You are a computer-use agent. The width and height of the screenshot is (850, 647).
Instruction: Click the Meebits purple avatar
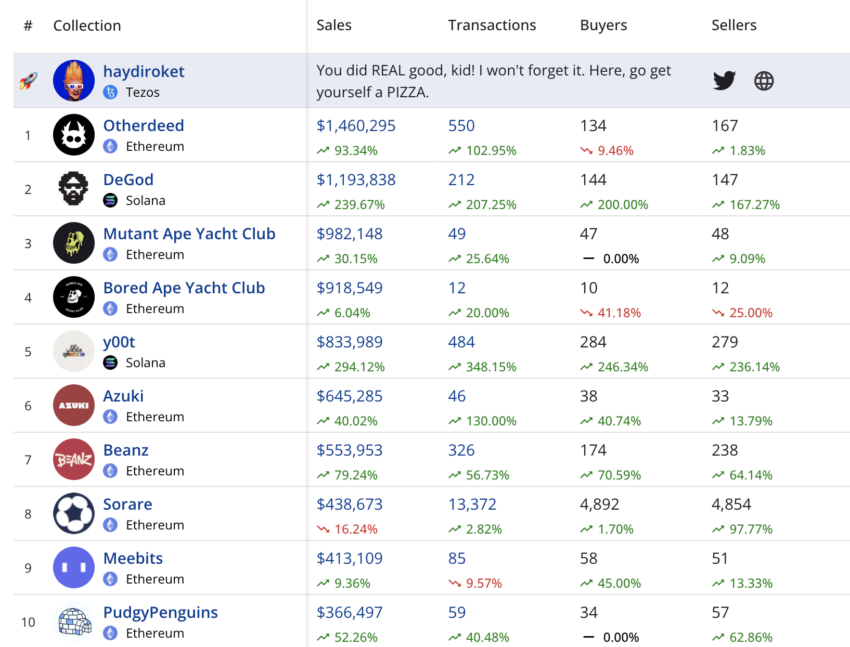pyautogui.click(x=74, y=567)
